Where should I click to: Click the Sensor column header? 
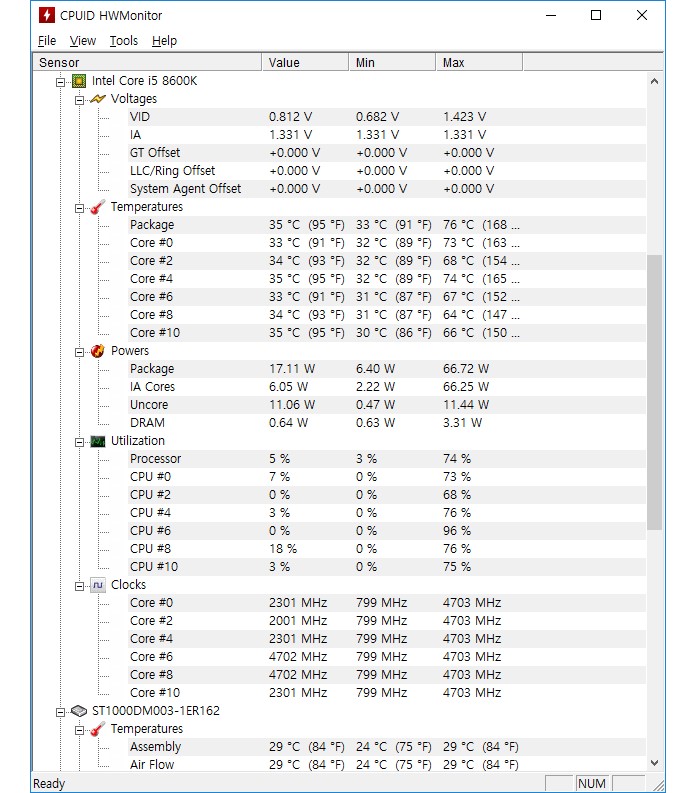pyautogui.click(x=148, y=63)
